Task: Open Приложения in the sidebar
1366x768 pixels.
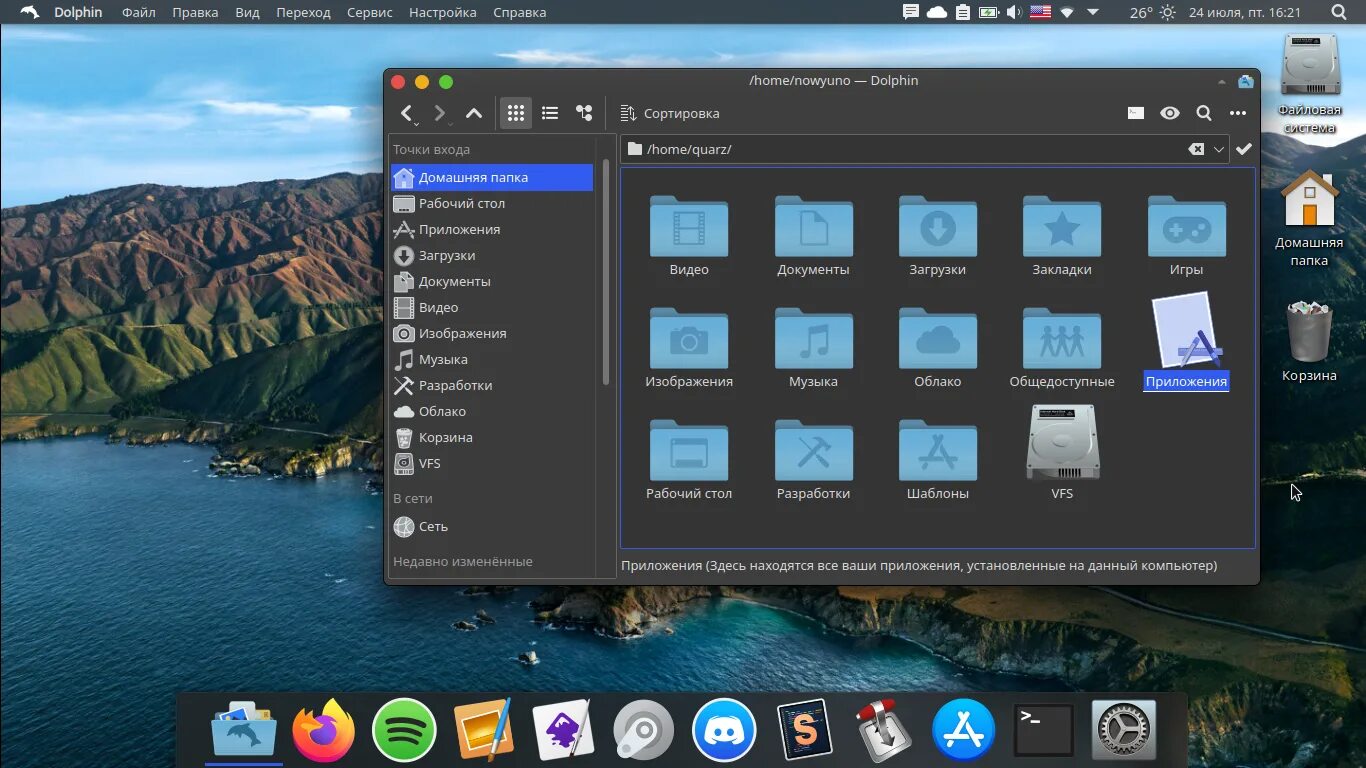Action: point(492,229)
